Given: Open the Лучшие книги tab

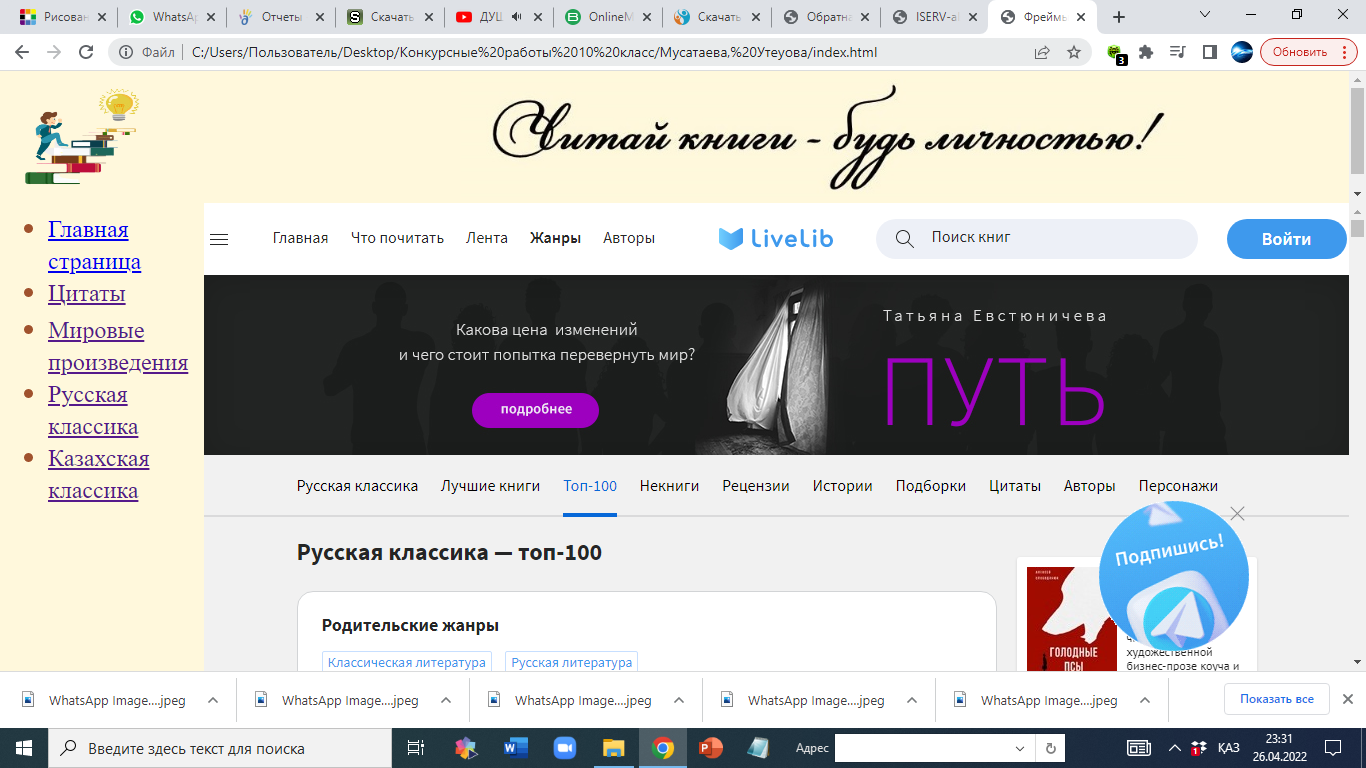Looking at the screenshot, I should click(490, 486).
